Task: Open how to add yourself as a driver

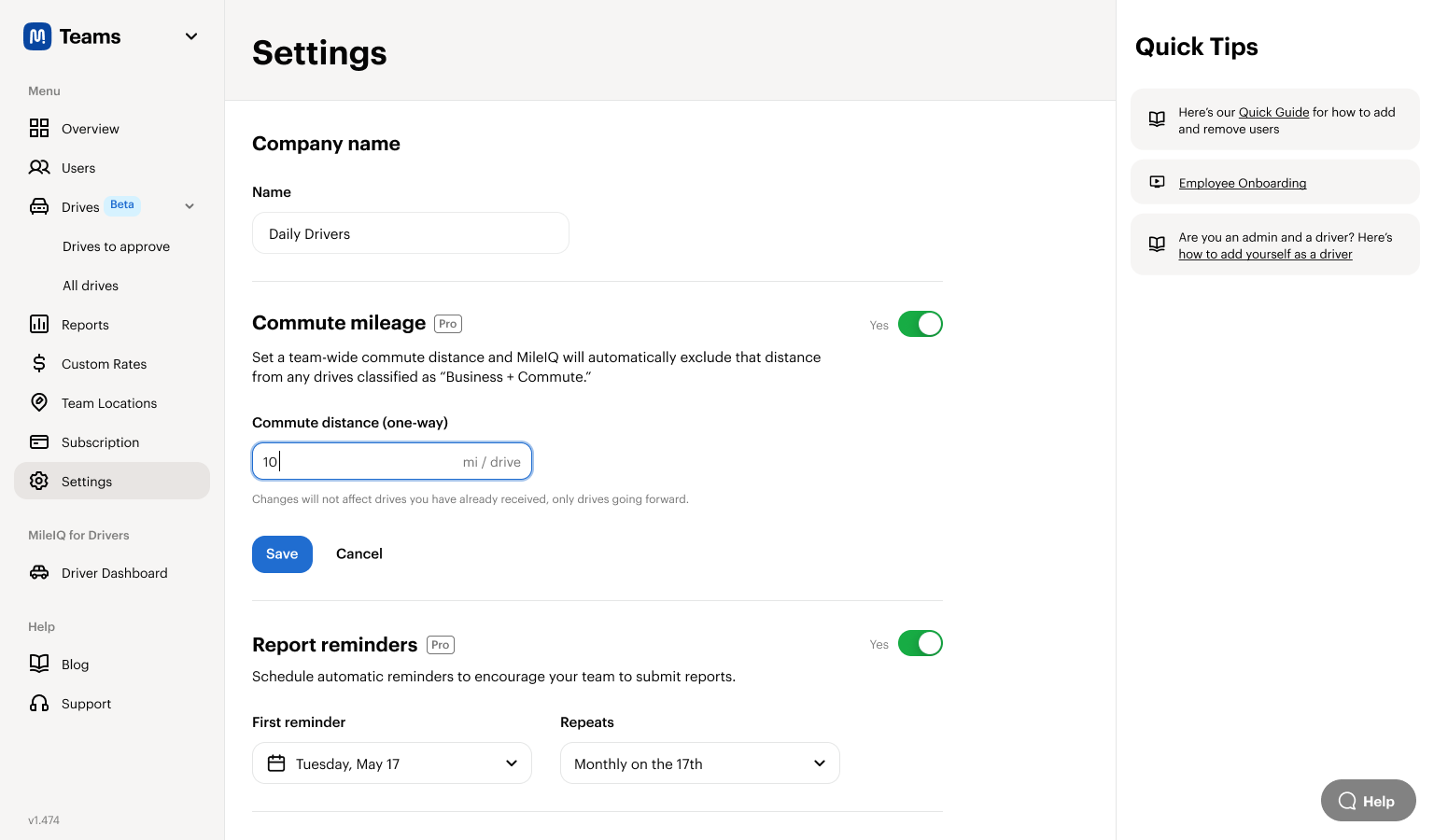Action: click(1265, 254)
